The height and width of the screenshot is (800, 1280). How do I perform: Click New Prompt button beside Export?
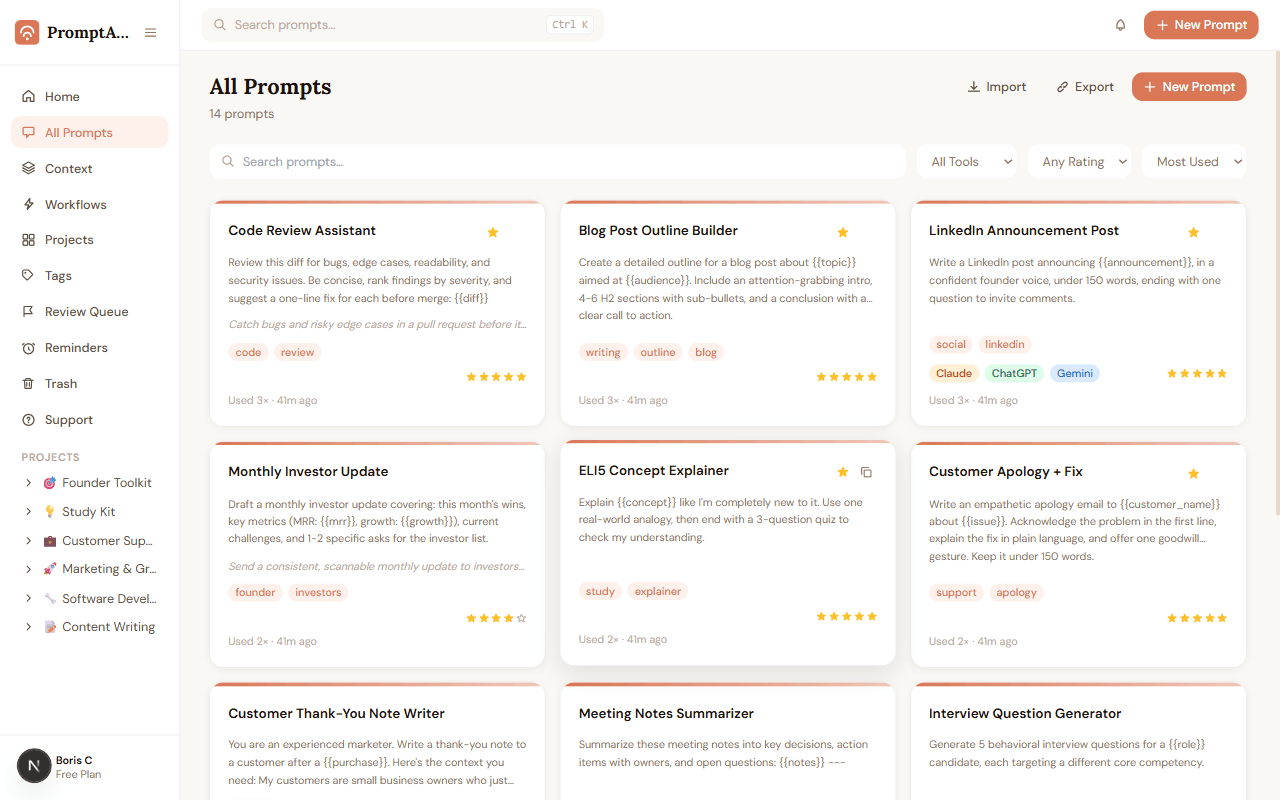1189,87
